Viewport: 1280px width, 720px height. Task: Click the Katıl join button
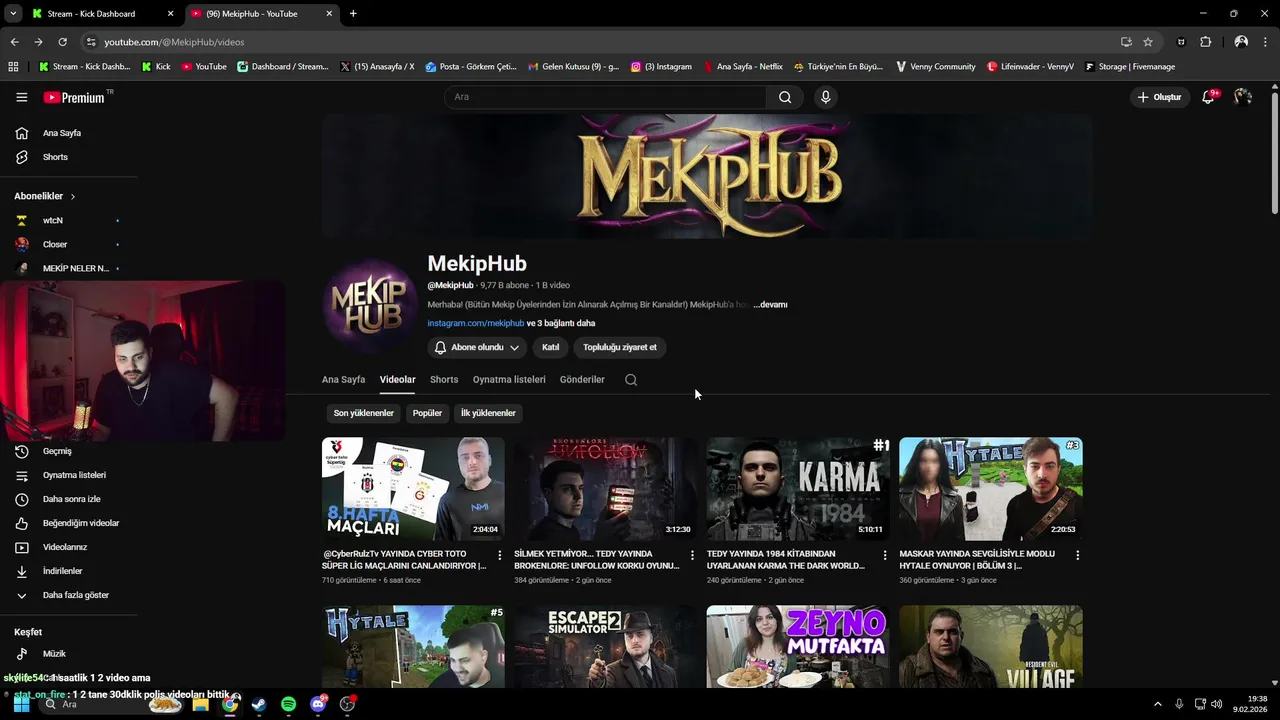[550, 347]
